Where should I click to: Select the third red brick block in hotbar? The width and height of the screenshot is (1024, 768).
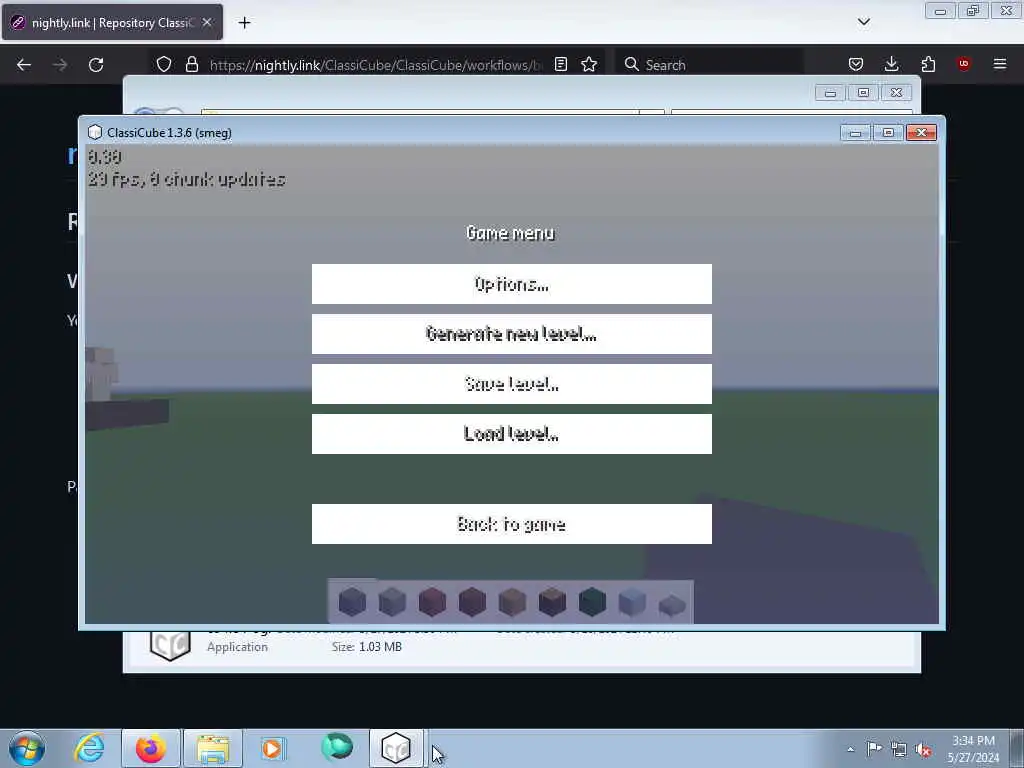pos(432,602)
